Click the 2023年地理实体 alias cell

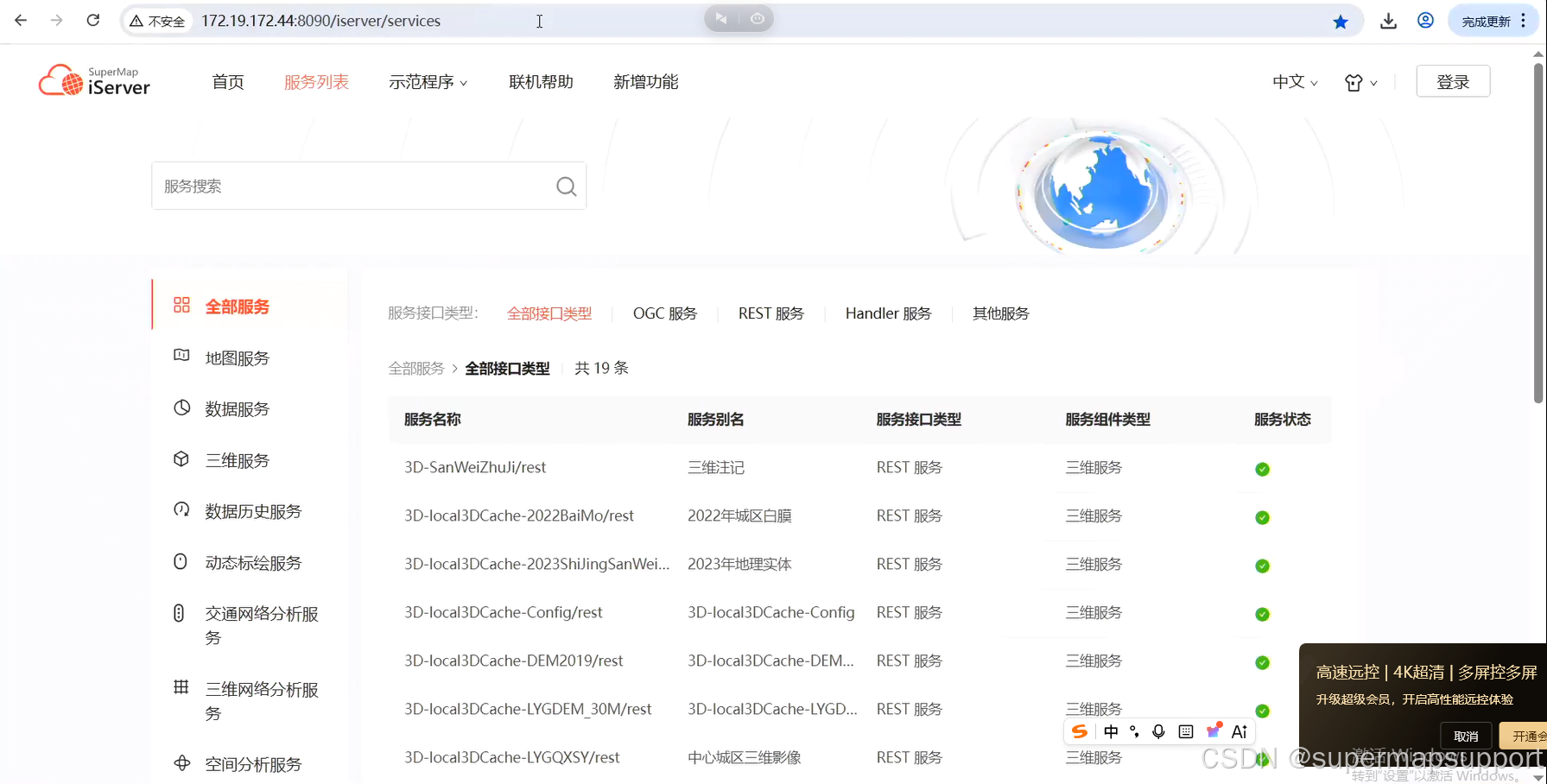[x=739, y=564]
